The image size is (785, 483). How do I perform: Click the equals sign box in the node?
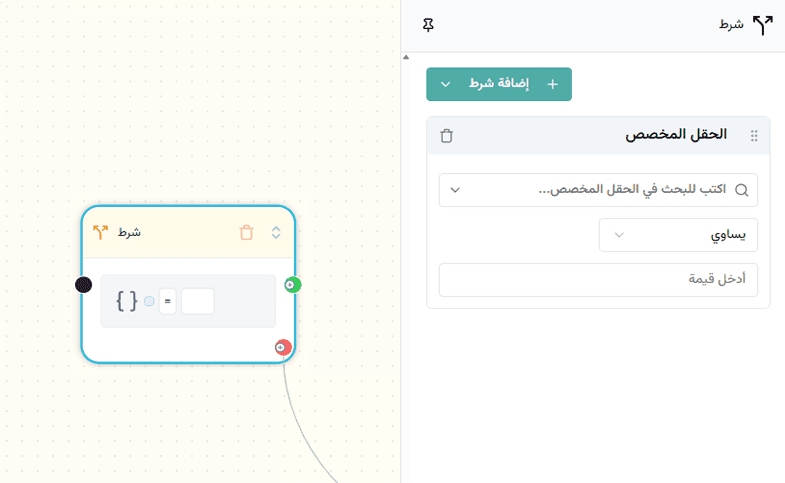pos(168,301)
